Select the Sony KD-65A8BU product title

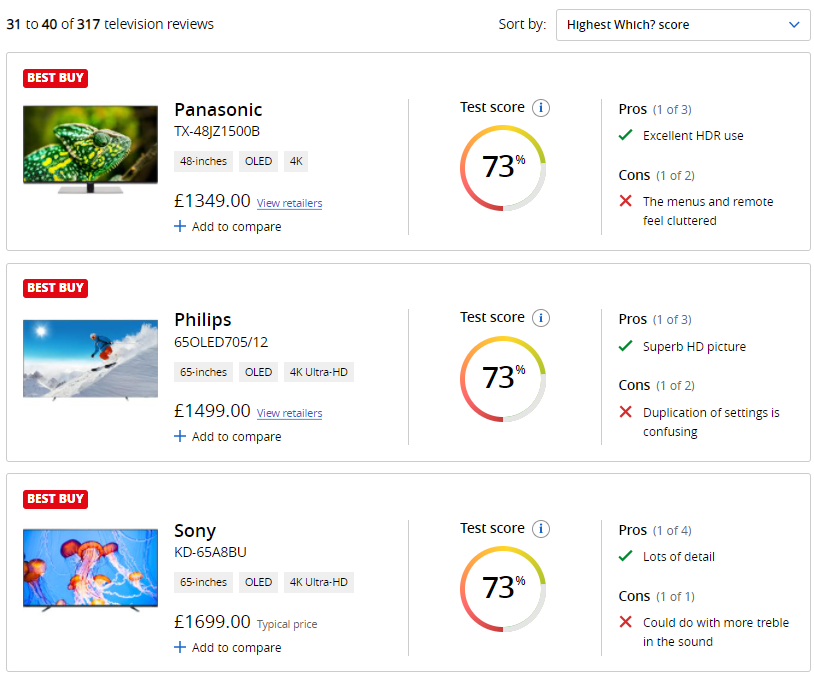tap(195, 531)
